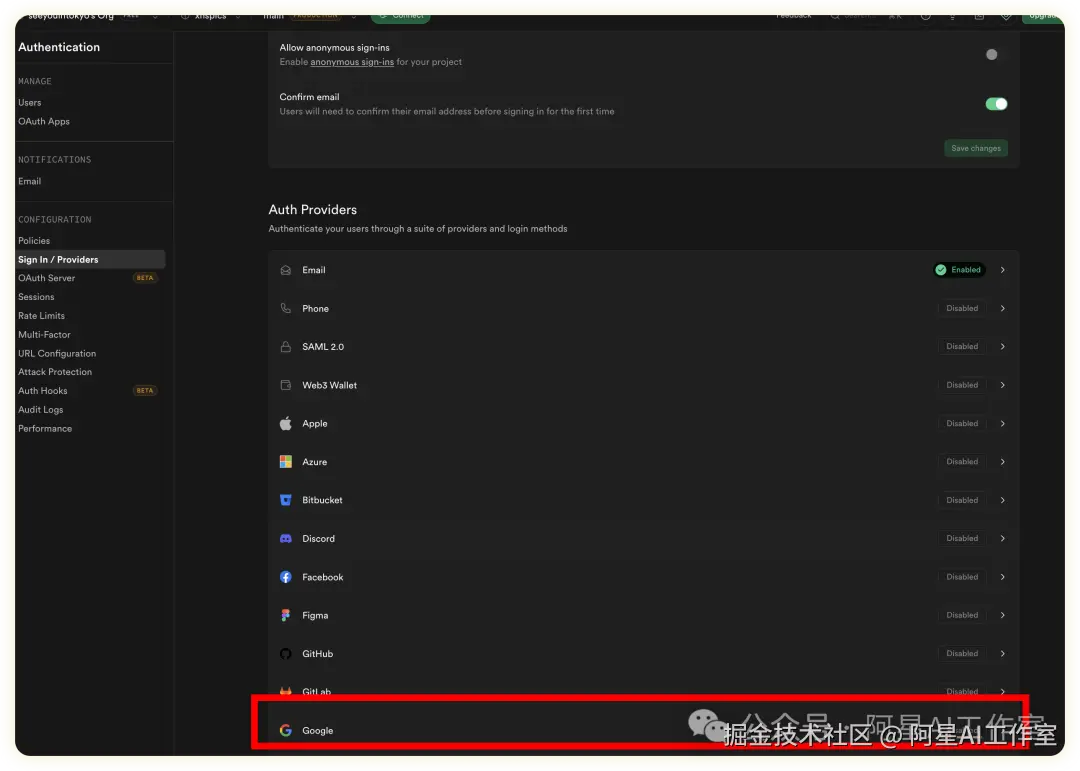The image size is (1080, 771).
Task: Expand the SAML 2.0 row chevron
Action: pyautogui.click(x=1003, y=347)
